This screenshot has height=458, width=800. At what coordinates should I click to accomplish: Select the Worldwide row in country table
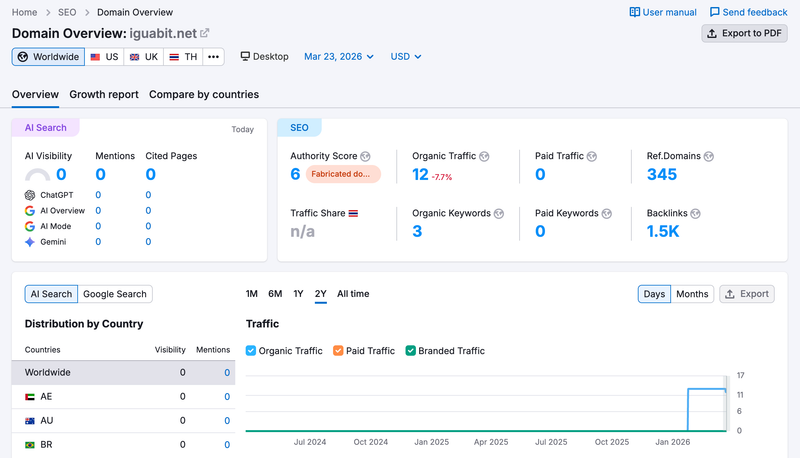pyautogui.click(x=123, y=373)
